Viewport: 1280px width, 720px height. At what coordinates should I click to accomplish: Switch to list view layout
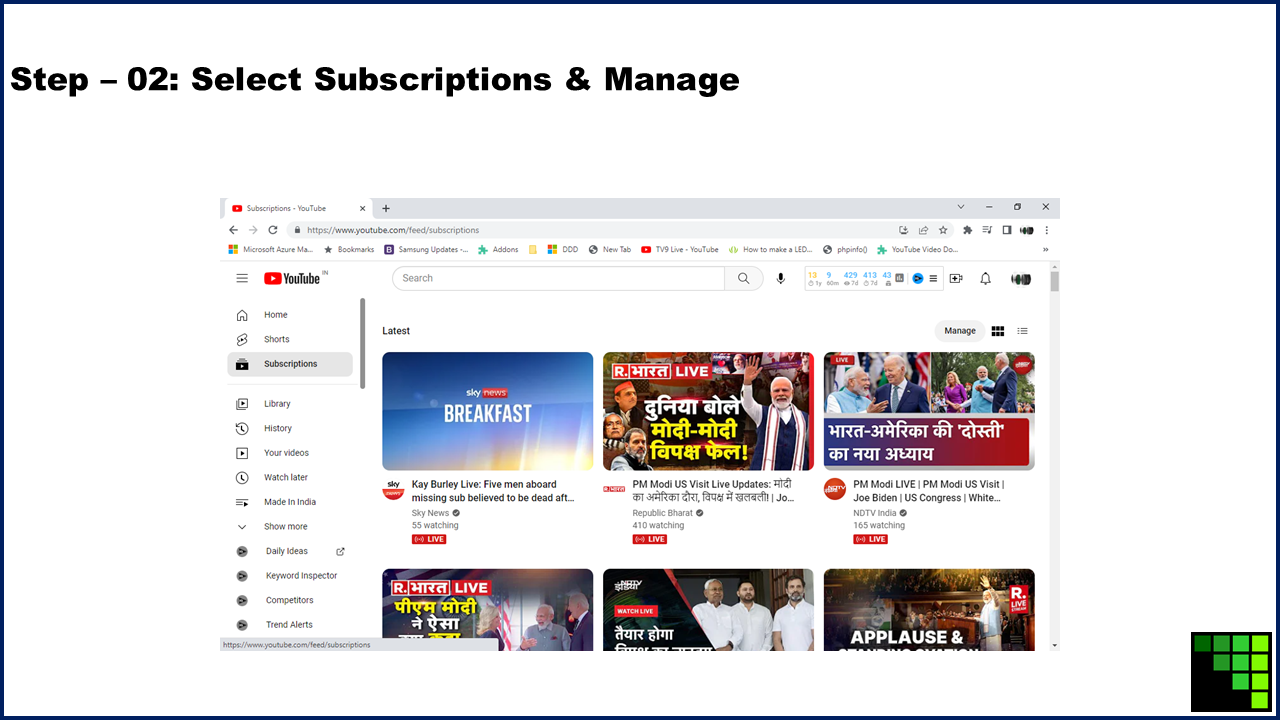[1022, 331]
